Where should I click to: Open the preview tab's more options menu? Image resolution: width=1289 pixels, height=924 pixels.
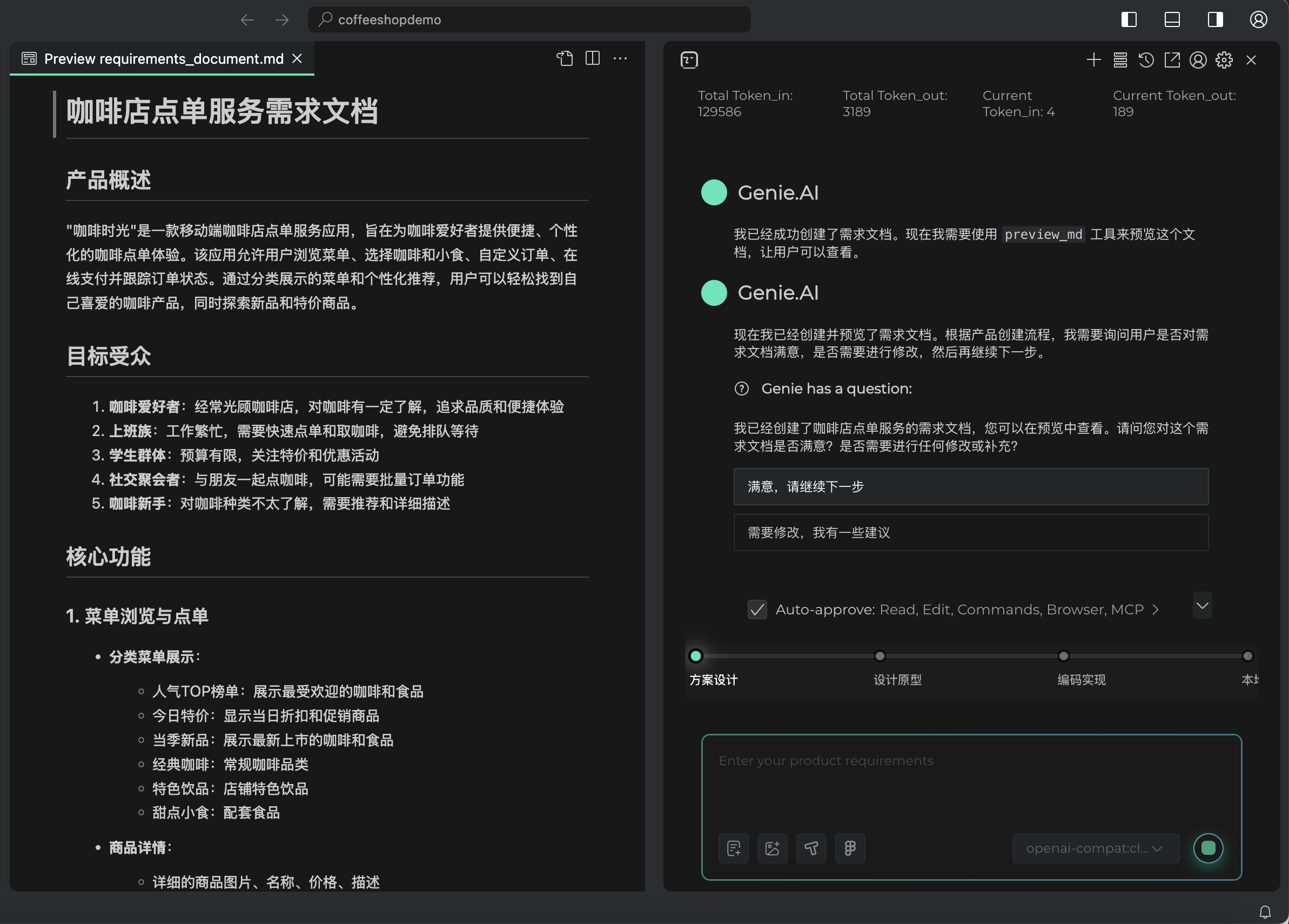[620, 58]
